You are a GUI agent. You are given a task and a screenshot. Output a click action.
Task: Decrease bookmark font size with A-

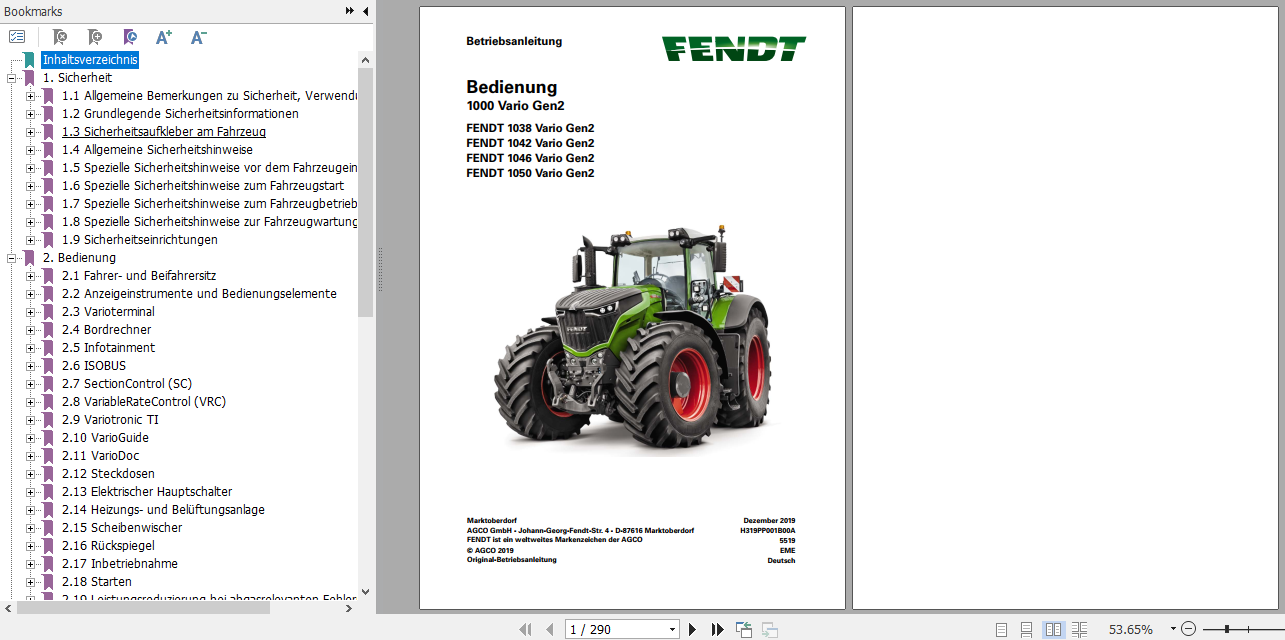198,37
